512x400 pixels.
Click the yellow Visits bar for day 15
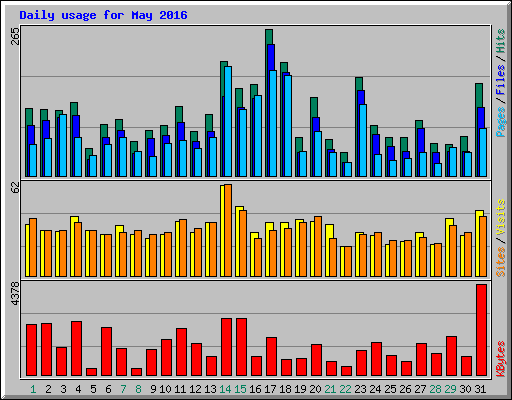pyautogui.click(x=237, y=241)
